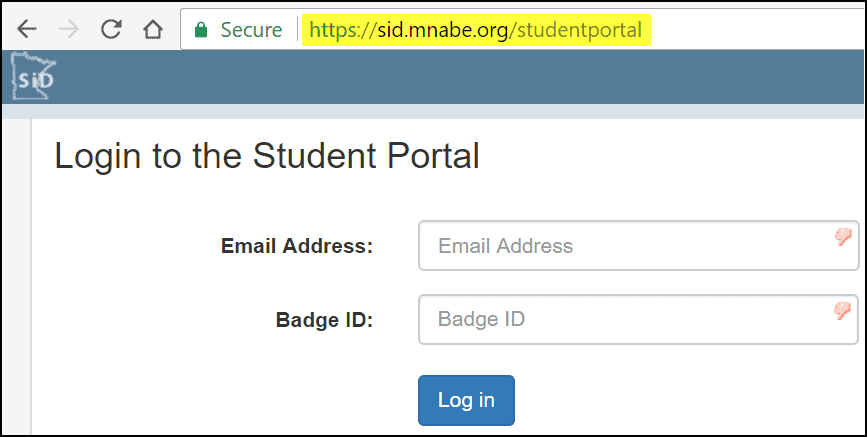Click the highlighted URL in address bar
The height and width of the screenshot is (437, 867).
(x=475, y=30)
